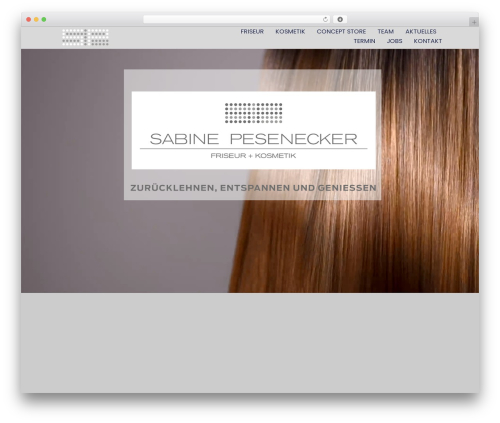Open the FRISEUR menu item
This screenshot has width=500, height=423.
tap(252, 31)
